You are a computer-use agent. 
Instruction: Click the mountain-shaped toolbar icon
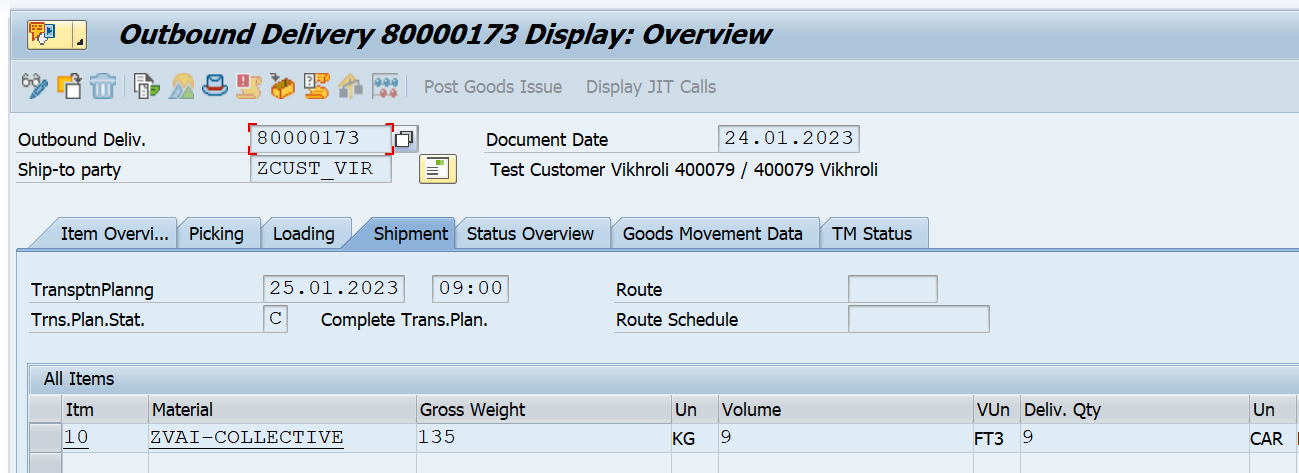[x=182, y=86]
